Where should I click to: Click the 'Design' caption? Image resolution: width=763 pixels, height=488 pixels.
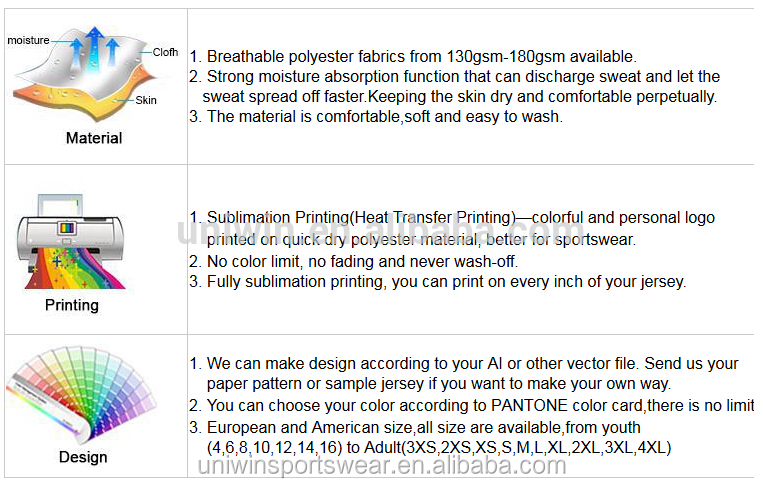[83, 457]
